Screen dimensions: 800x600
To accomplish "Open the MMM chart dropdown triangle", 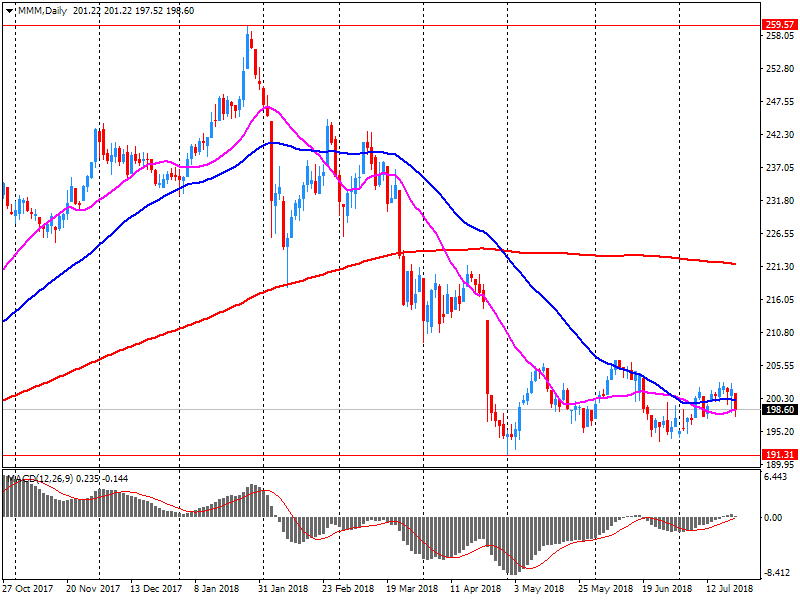I will click(x=9, y=11).
